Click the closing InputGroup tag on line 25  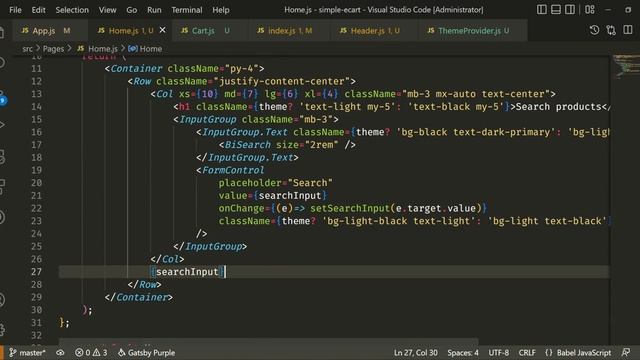[210, 247]
